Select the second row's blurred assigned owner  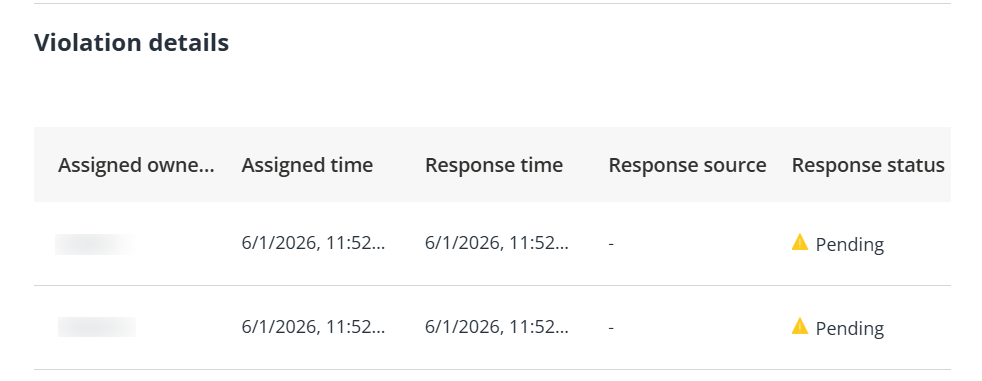tap(97, 327)
